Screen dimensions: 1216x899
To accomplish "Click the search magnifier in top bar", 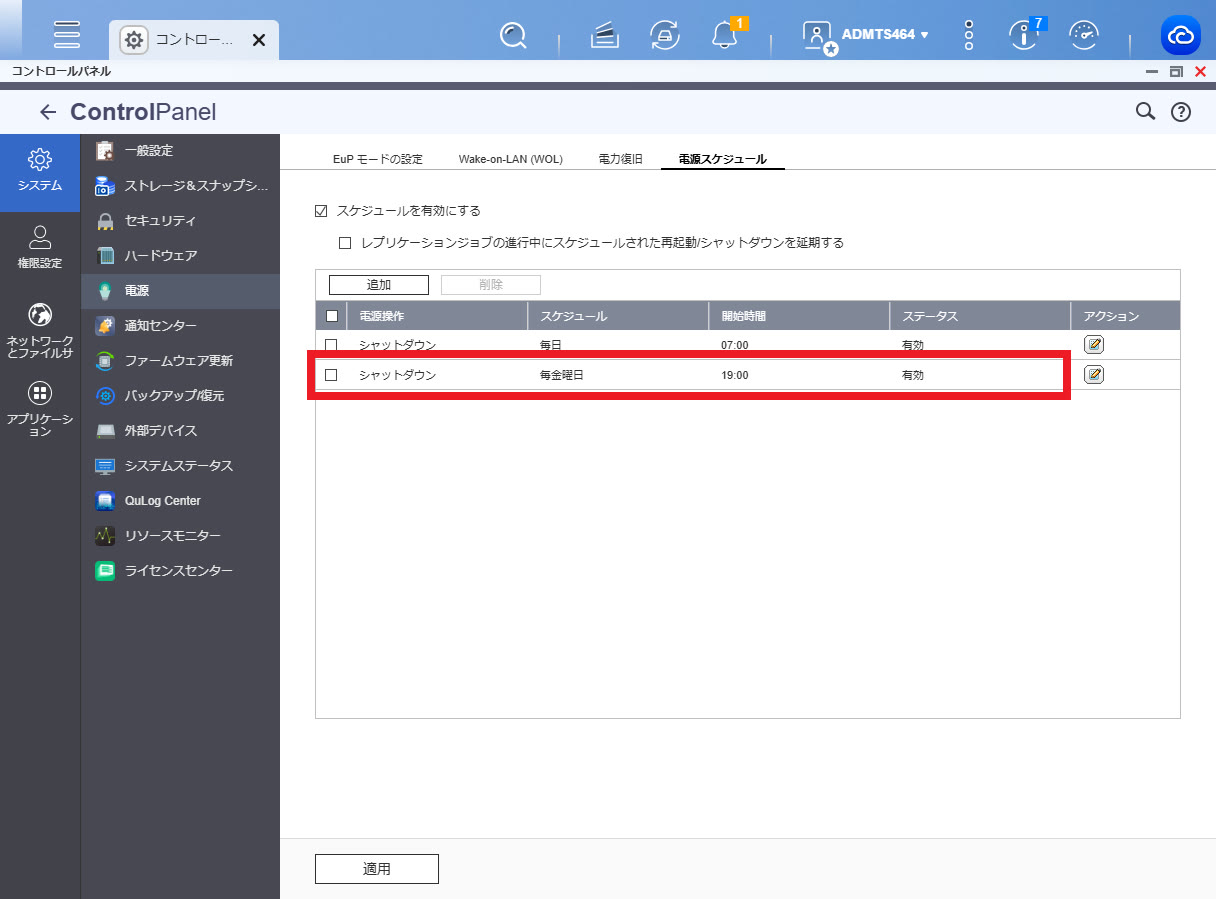I will coord(513,36).
